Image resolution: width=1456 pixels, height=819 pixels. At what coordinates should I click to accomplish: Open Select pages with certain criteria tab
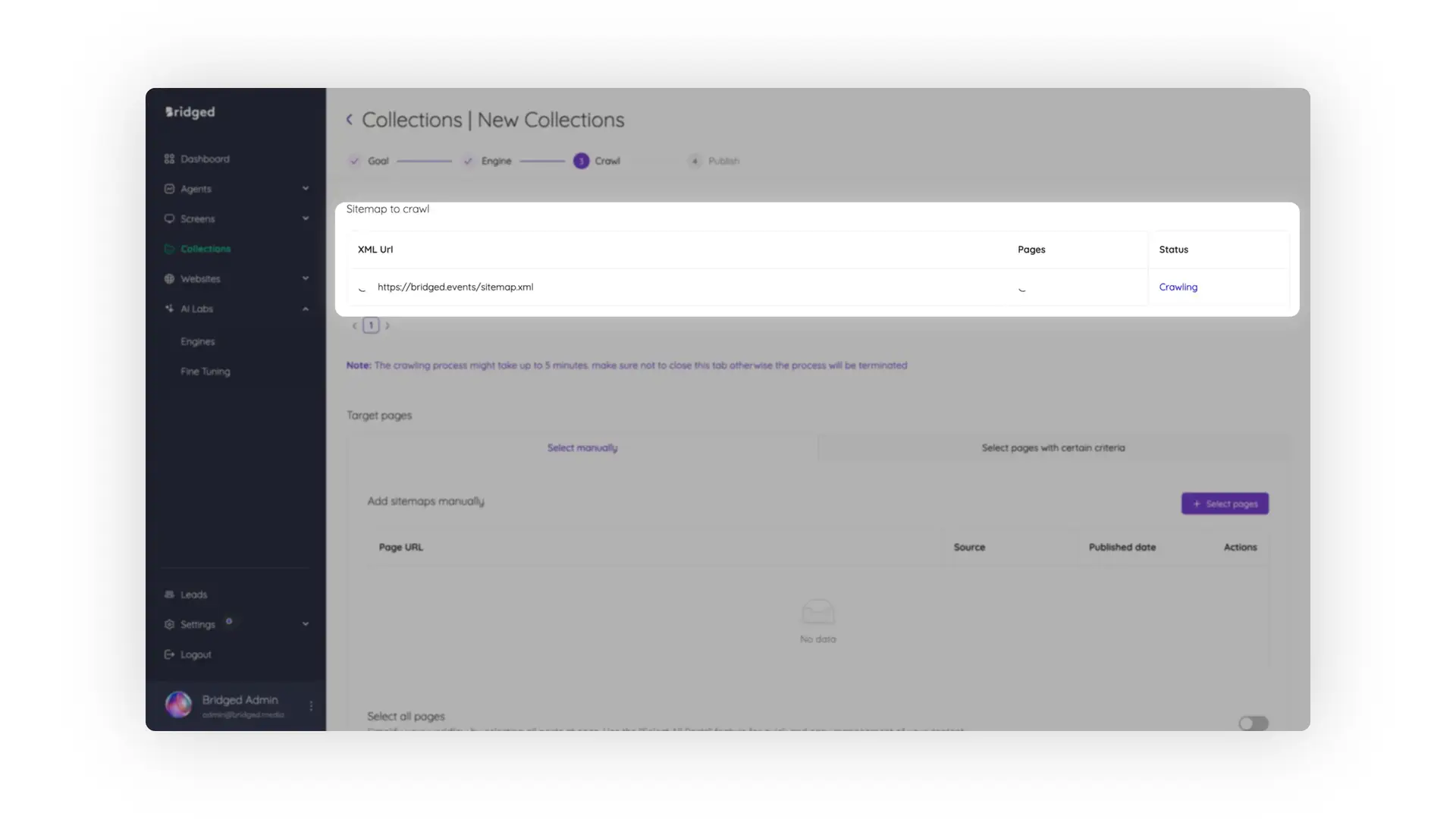point(1053,448)
